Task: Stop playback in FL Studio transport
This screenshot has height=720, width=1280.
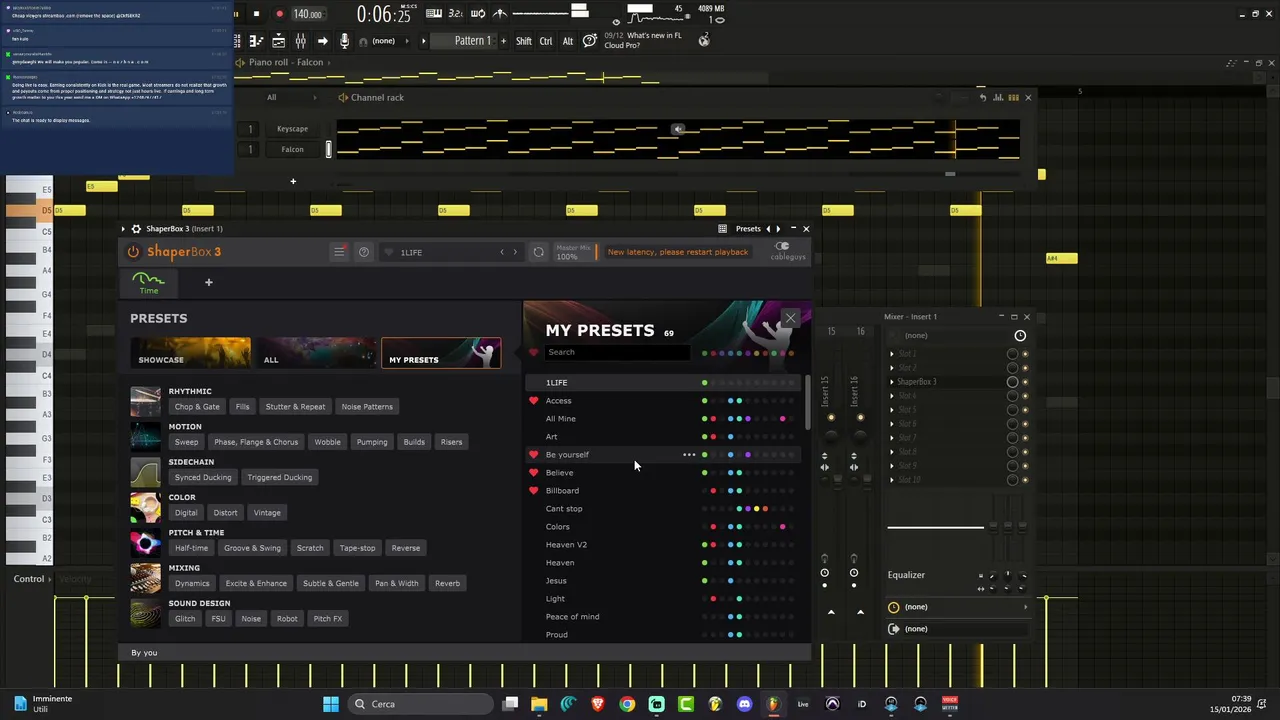Action: [x=256, y=14]
